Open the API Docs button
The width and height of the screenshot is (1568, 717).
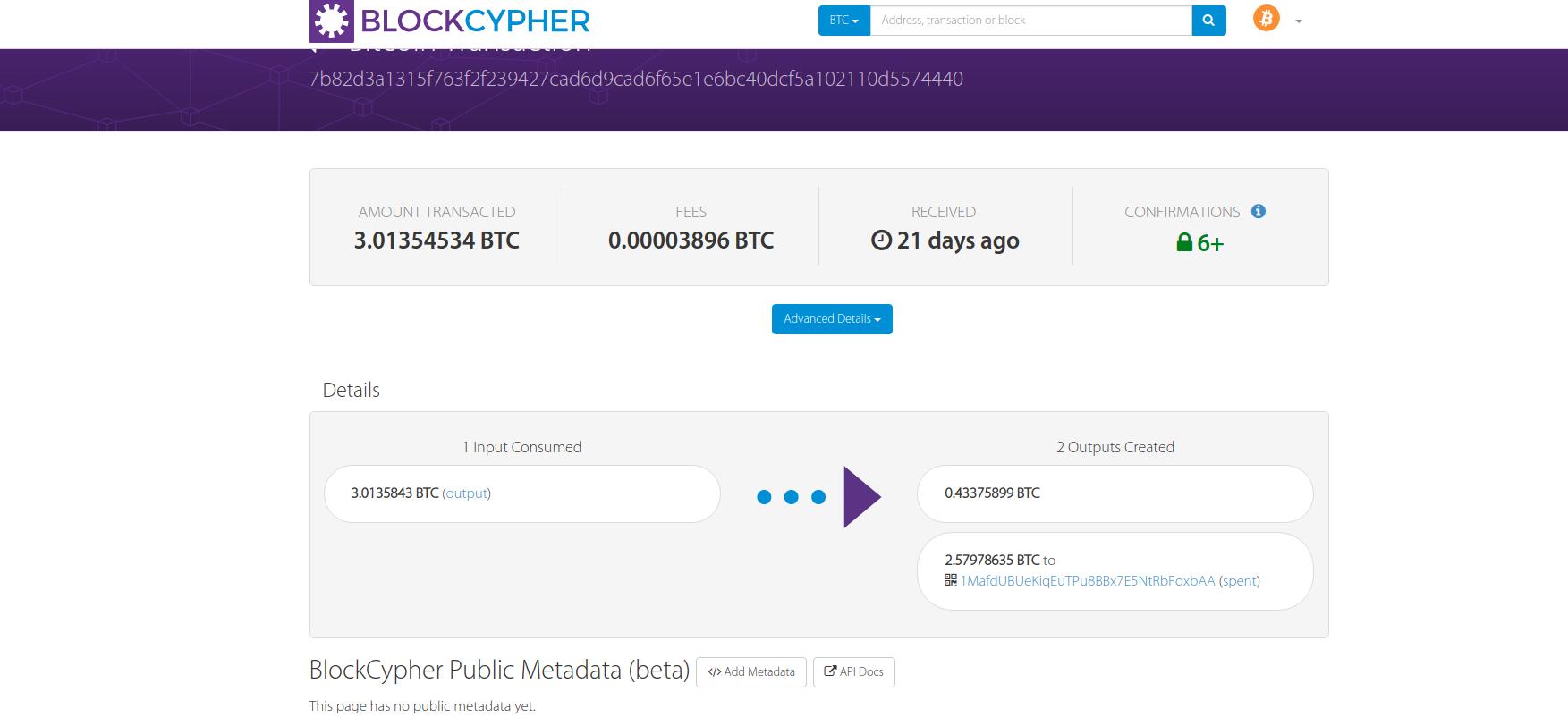pos(853,672)
